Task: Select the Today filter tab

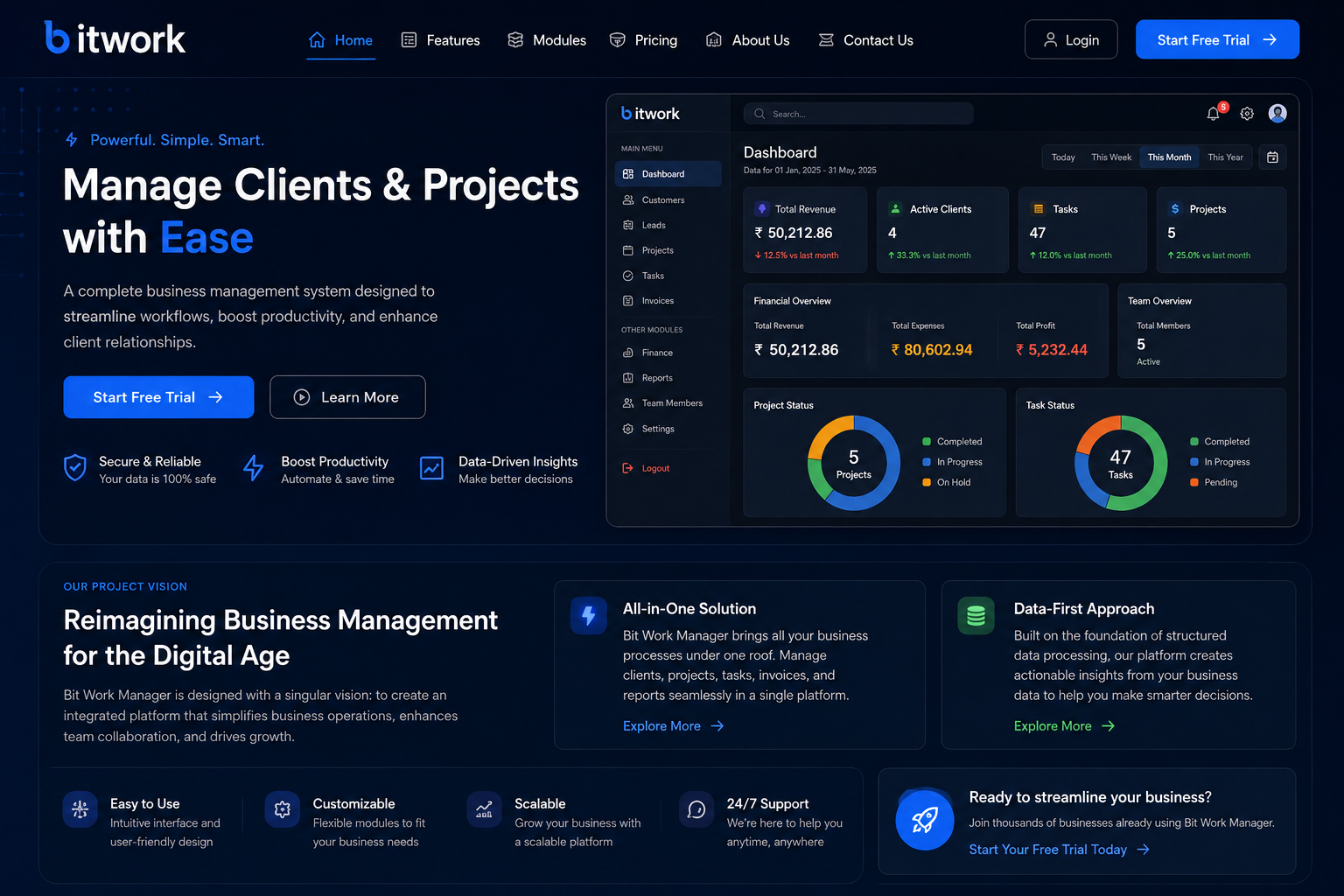Action: pyautogui.click(x=1063, y=157)
